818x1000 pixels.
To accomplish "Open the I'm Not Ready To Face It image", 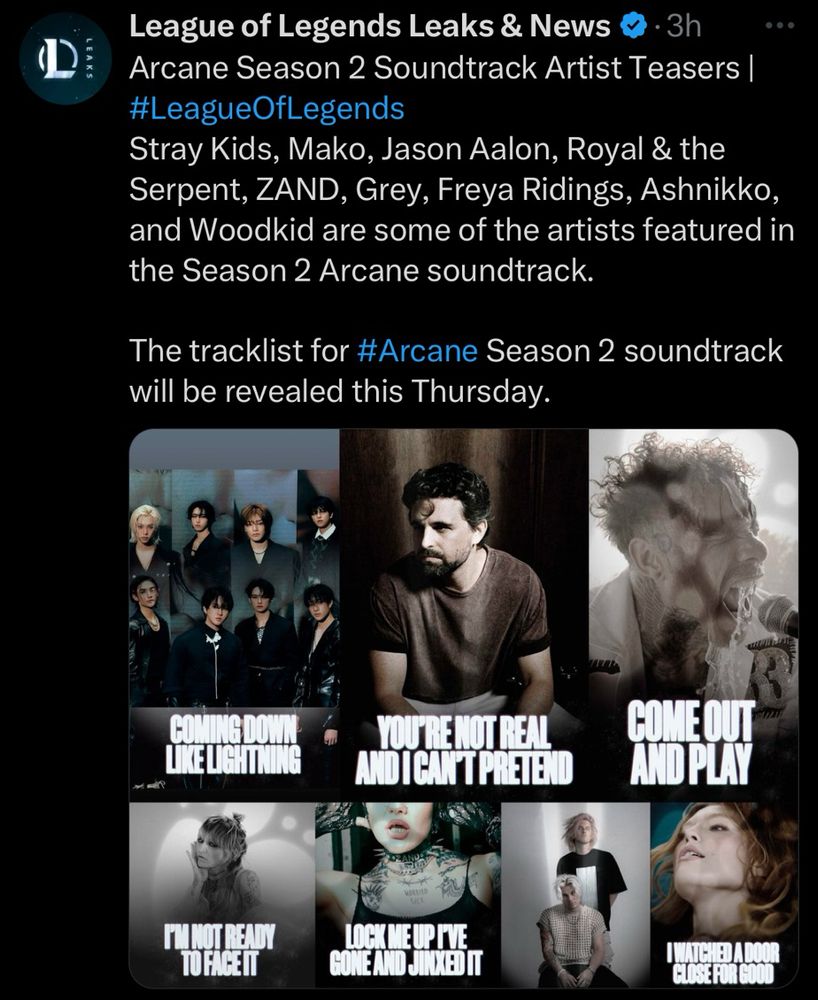I will coord(221,894).
